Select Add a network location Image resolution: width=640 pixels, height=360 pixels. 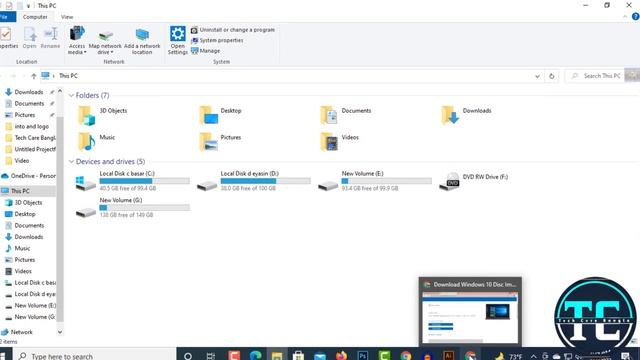tap(142, 40)
